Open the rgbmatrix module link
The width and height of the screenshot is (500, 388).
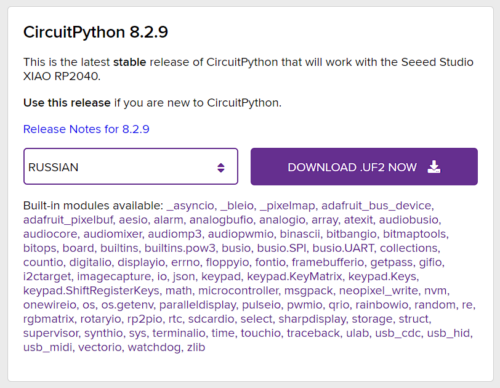[49, 319]
